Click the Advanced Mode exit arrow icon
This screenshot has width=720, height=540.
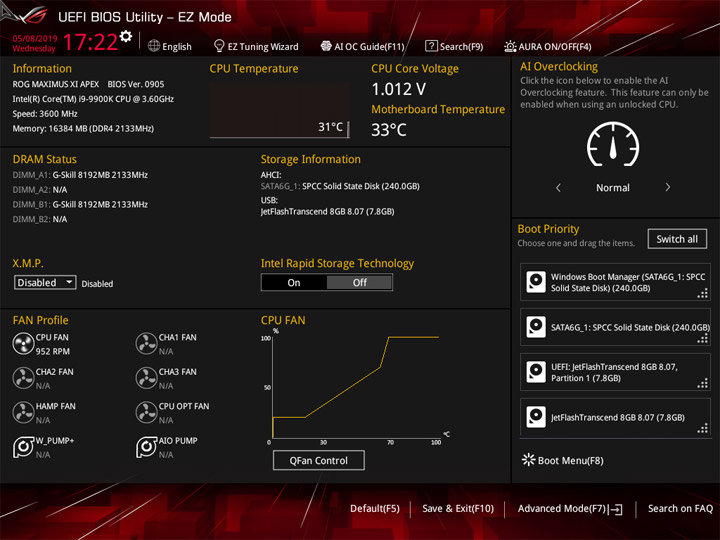point(616,509)
